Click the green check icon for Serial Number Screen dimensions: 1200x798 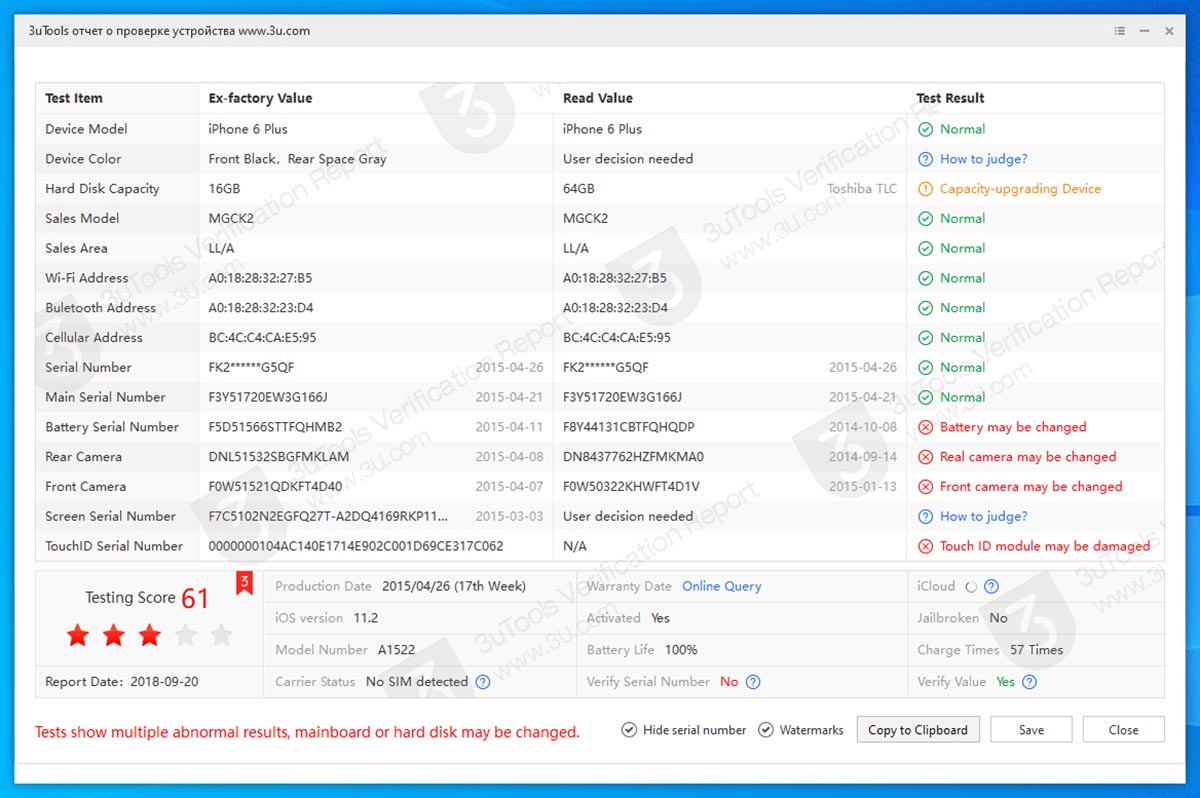pyautogui.click(x=925, y=368)
